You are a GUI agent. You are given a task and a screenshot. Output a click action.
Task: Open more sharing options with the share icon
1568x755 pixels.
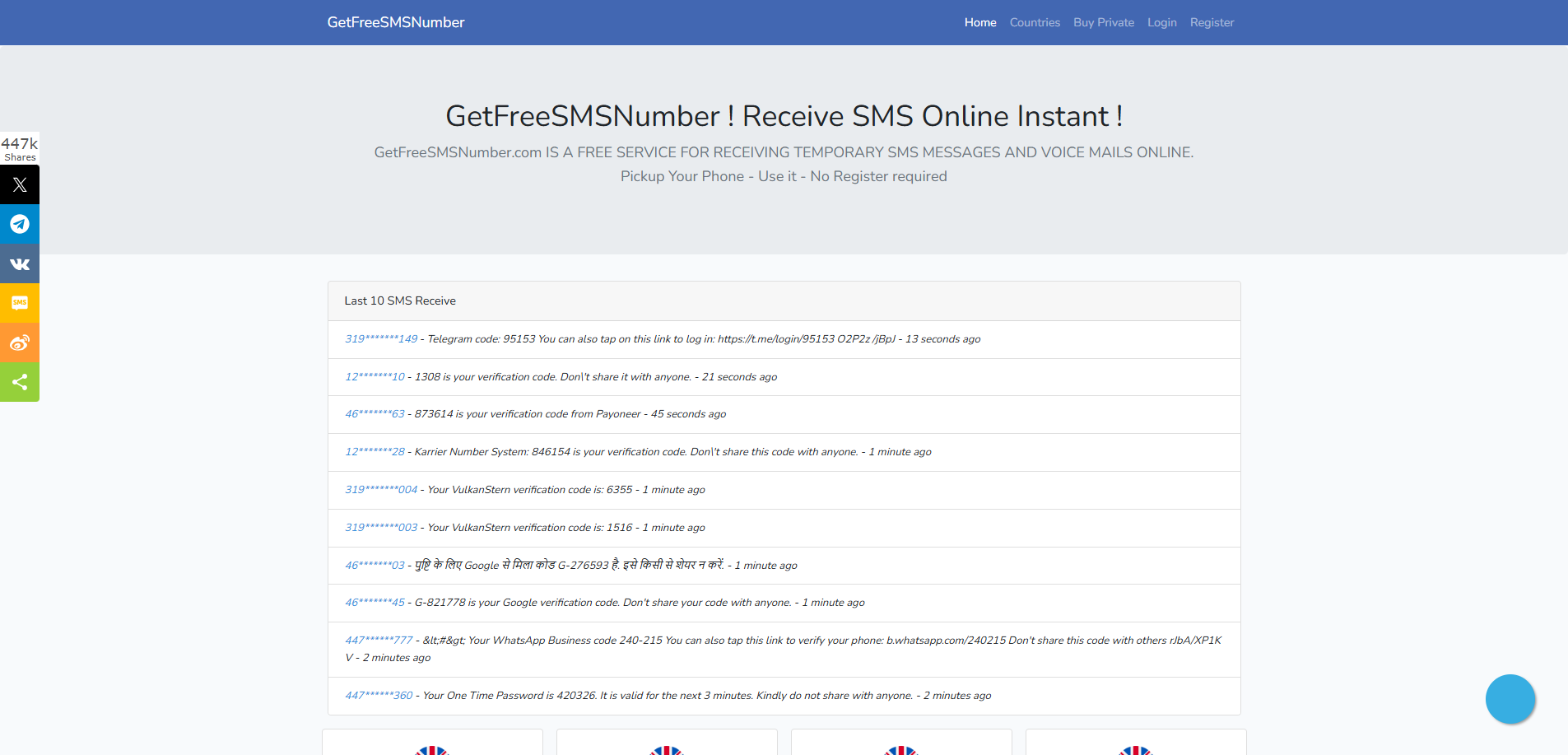coord(19,381)
